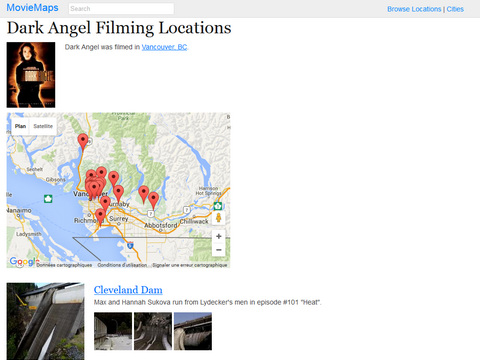Click the green ferry marker near Nanaimo
Screen dimensions: 480x360
(x=48, y=199)
